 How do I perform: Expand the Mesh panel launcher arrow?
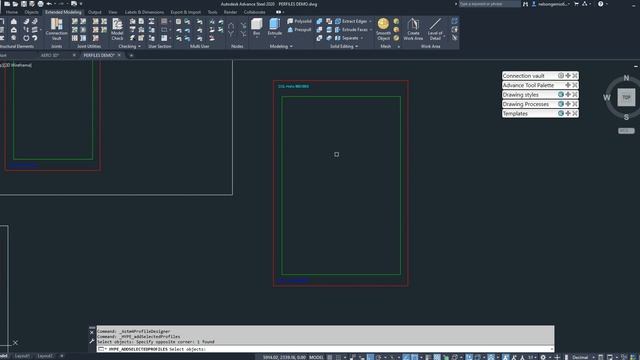point(399,47)
